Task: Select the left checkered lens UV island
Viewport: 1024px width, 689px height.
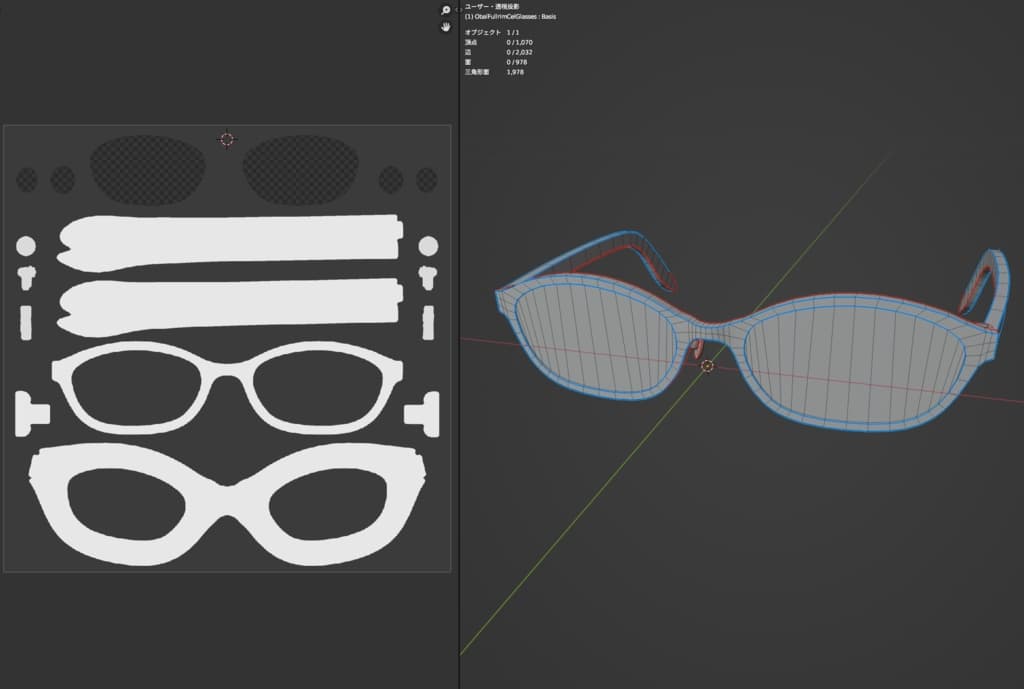Action: (148, 169)
